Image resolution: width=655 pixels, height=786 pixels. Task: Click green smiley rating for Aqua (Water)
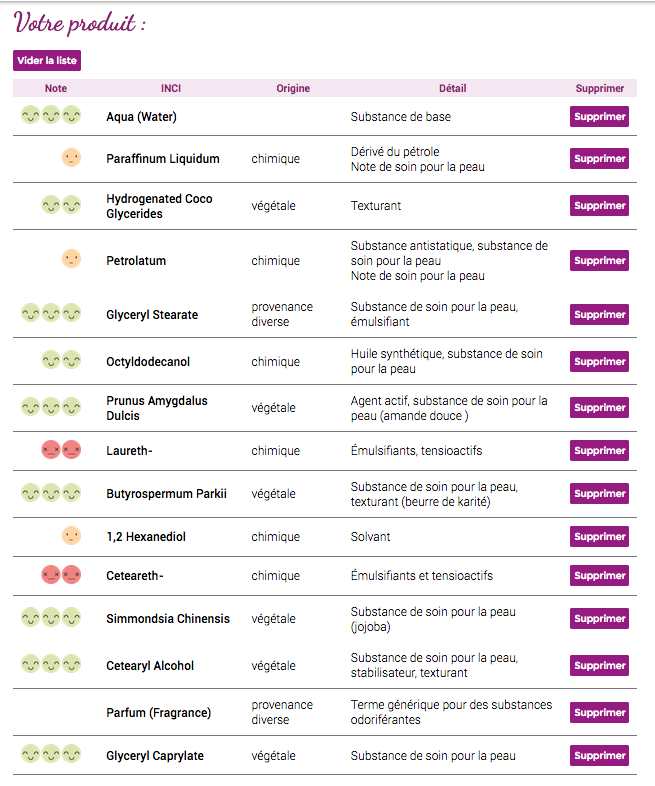click(51, 116)
